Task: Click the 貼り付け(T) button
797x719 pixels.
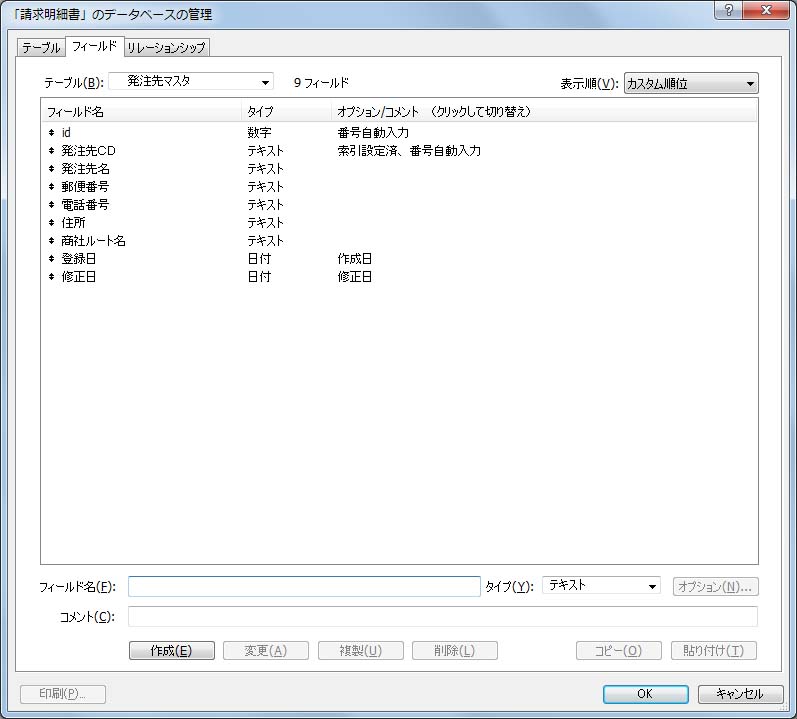Action: [x=714, y=650]
